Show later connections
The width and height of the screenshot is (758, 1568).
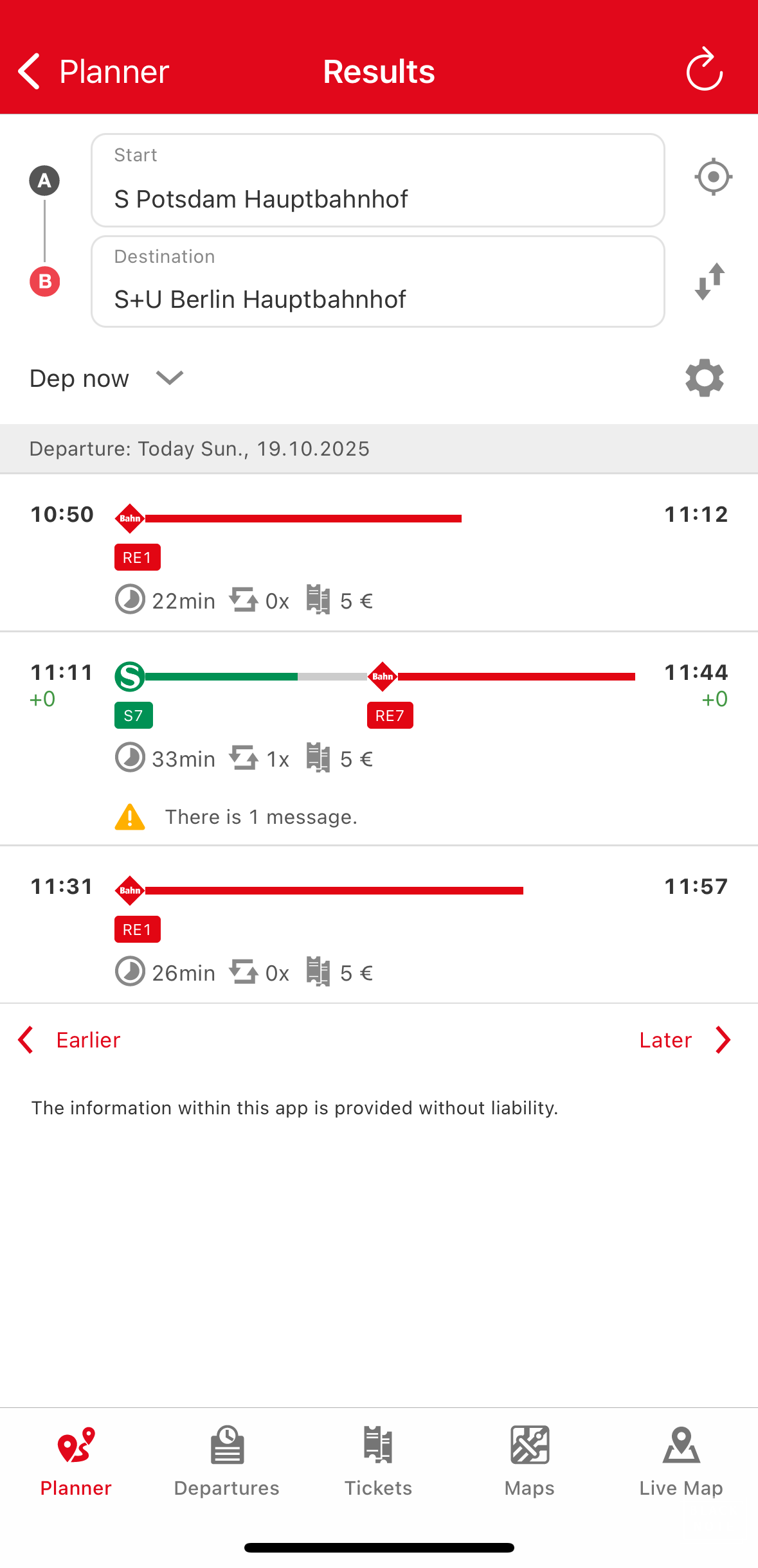685,1040
